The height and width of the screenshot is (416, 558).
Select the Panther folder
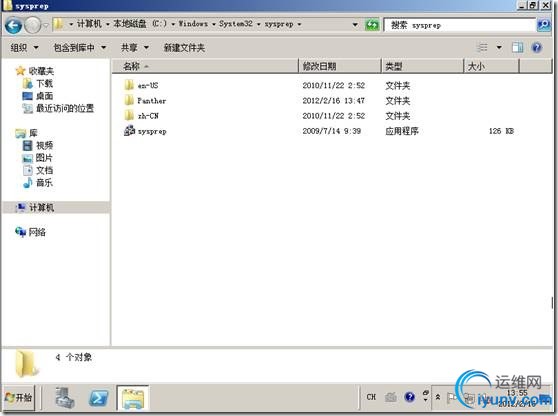coord(145,101)
